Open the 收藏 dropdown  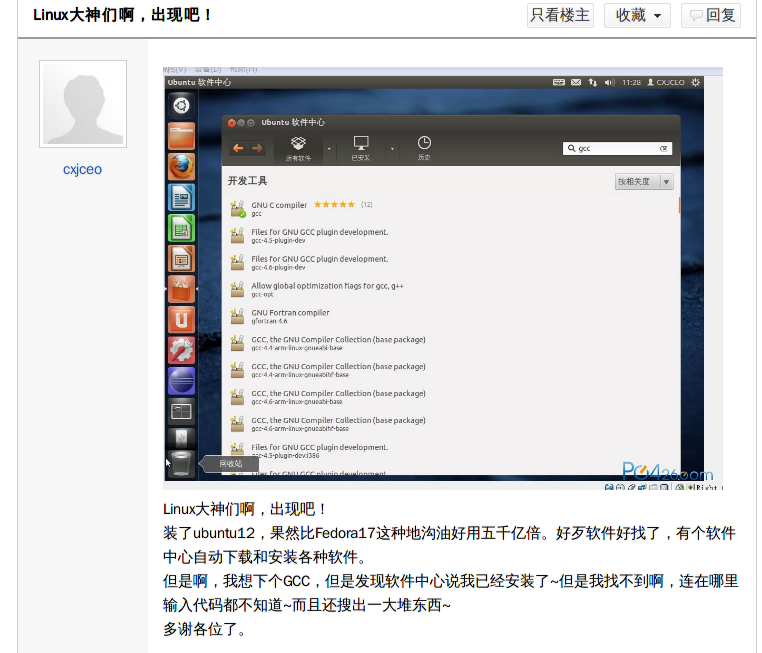pyautogui.click(x=637, y=15)
